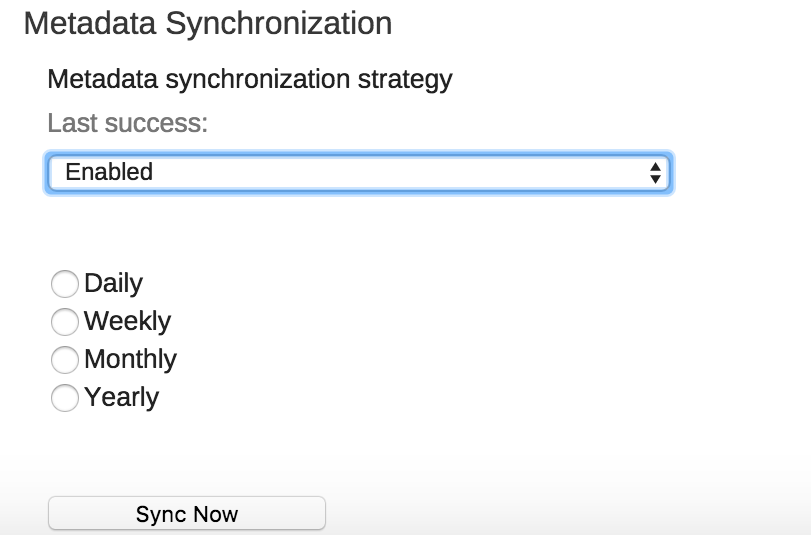Click the gray footer right of Sync Now
This screenshot has height=535, width=811.
pyautogui.click(x=560, y=512)
